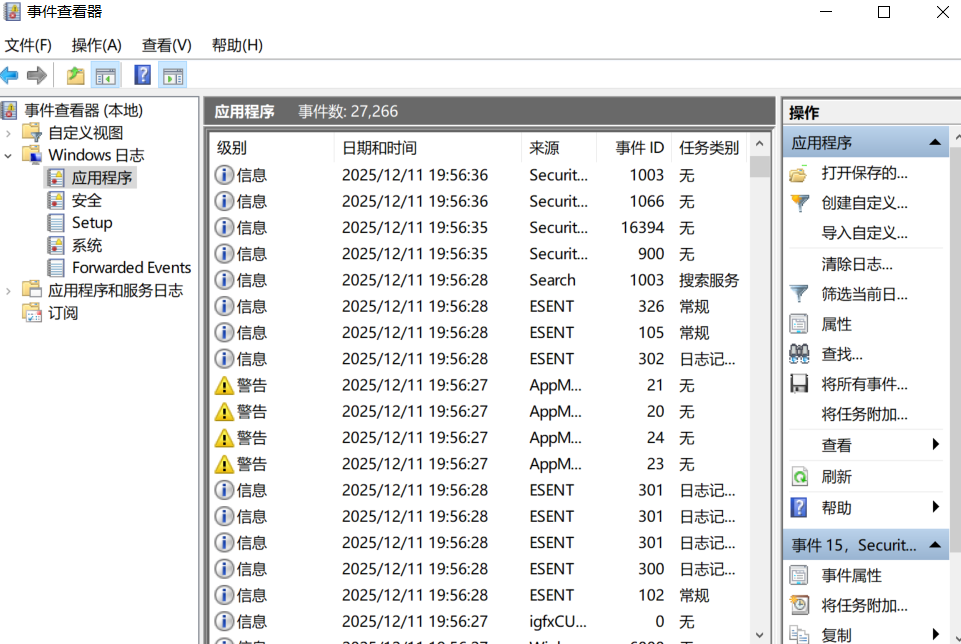Click 筛选当前日... filter action
961x644 pixels.
(864, 294)
